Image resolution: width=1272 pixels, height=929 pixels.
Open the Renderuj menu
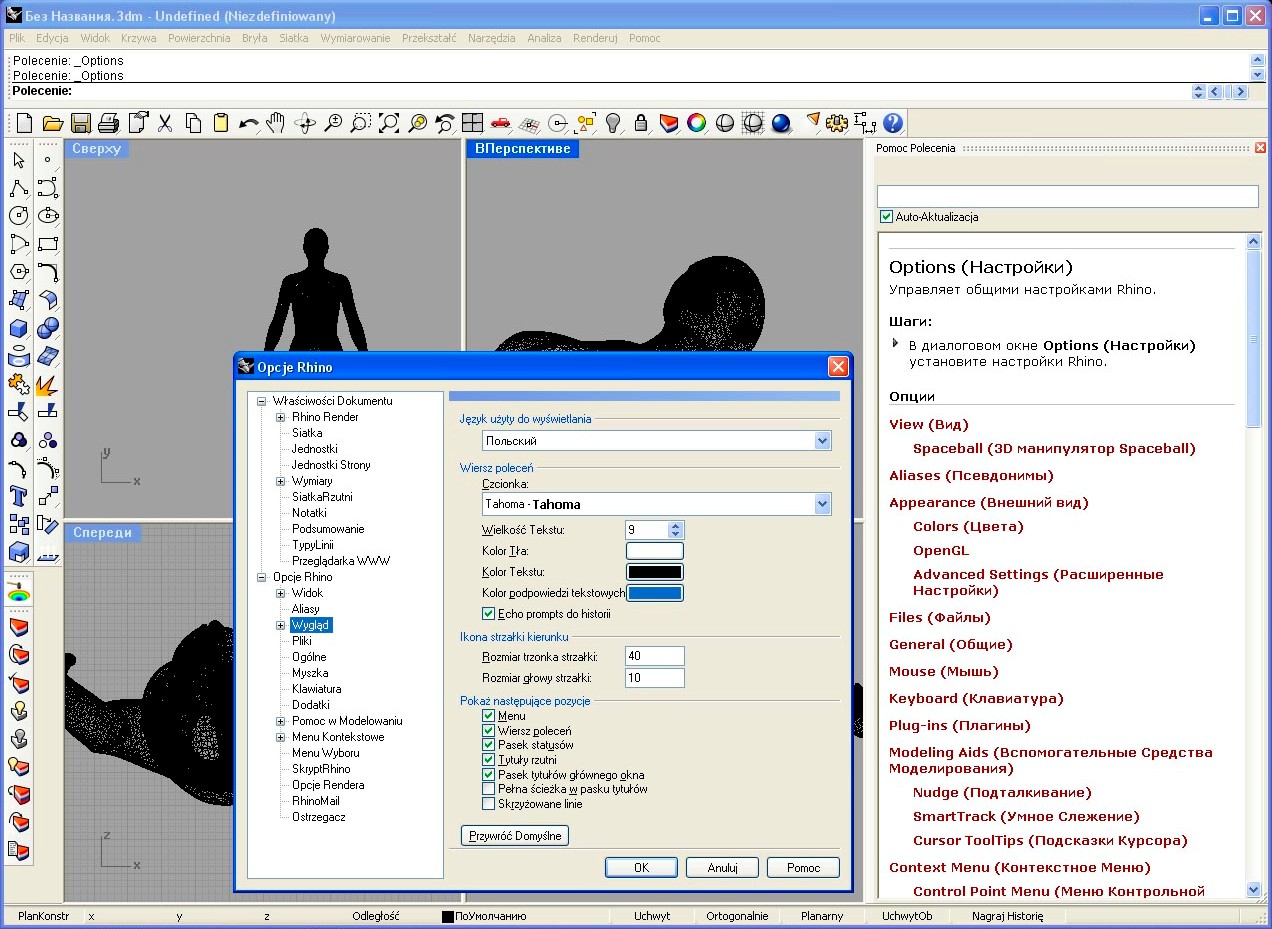click(x=595, y=38)
